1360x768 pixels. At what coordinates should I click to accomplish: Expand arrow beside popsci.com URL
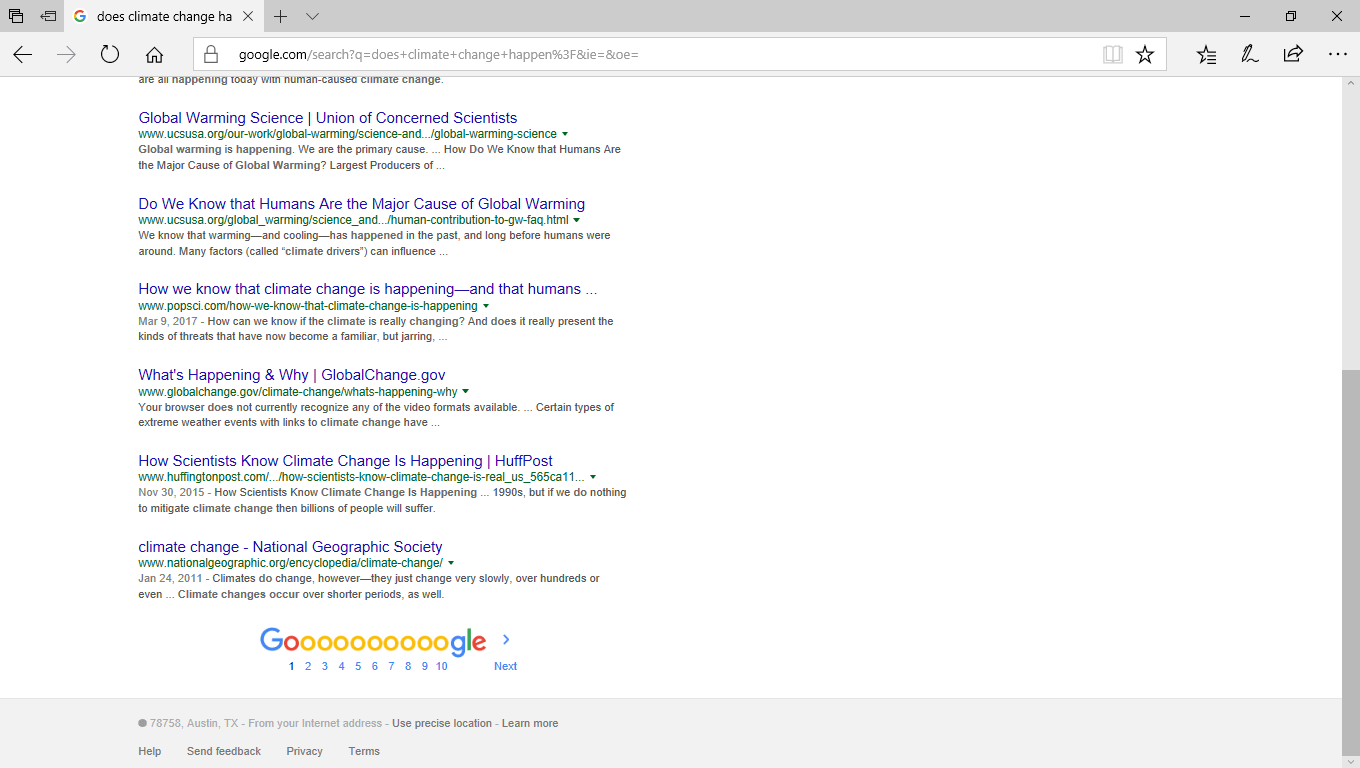coord(486,306)
